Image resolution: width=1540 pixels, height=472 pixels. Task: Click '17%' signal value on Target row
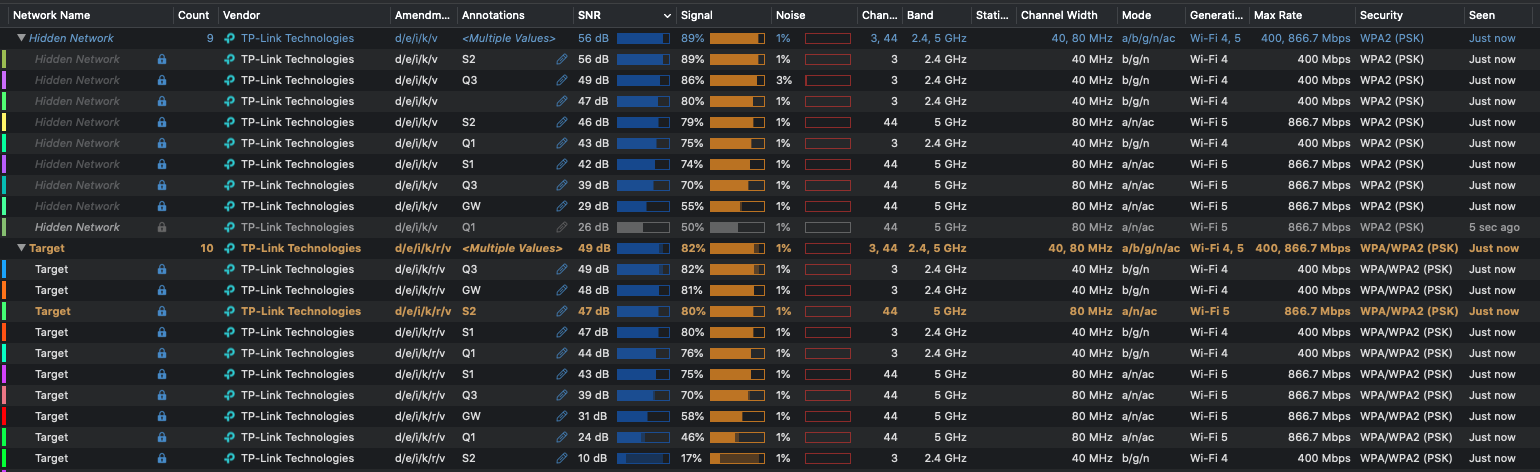pos(692,458)
